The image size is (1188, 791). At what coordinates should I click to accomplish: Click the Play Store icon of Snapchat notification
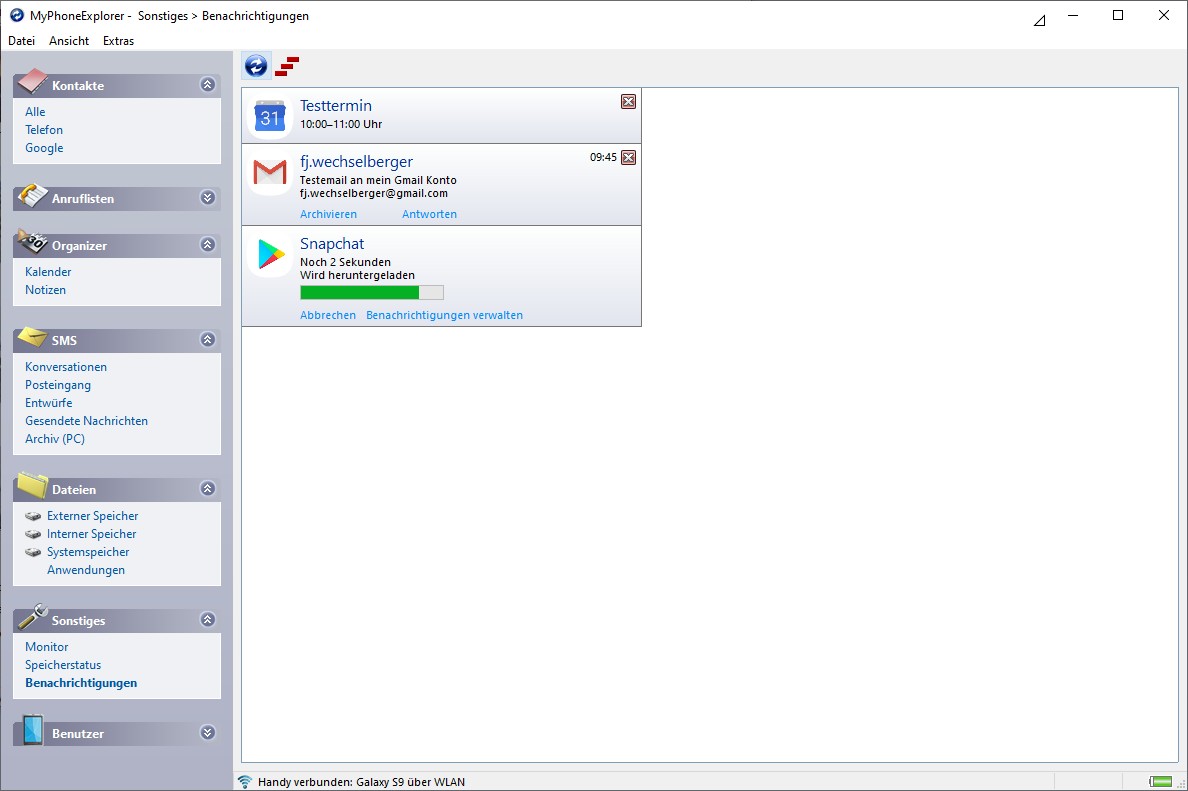point(270,255)
